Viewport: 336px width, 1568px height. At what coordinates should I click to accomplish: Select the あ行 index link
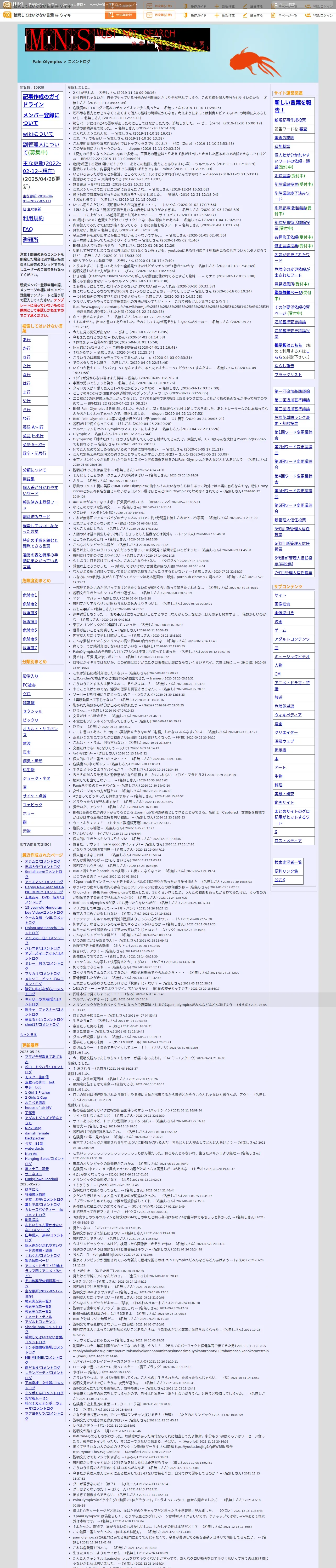coord(27,340)
